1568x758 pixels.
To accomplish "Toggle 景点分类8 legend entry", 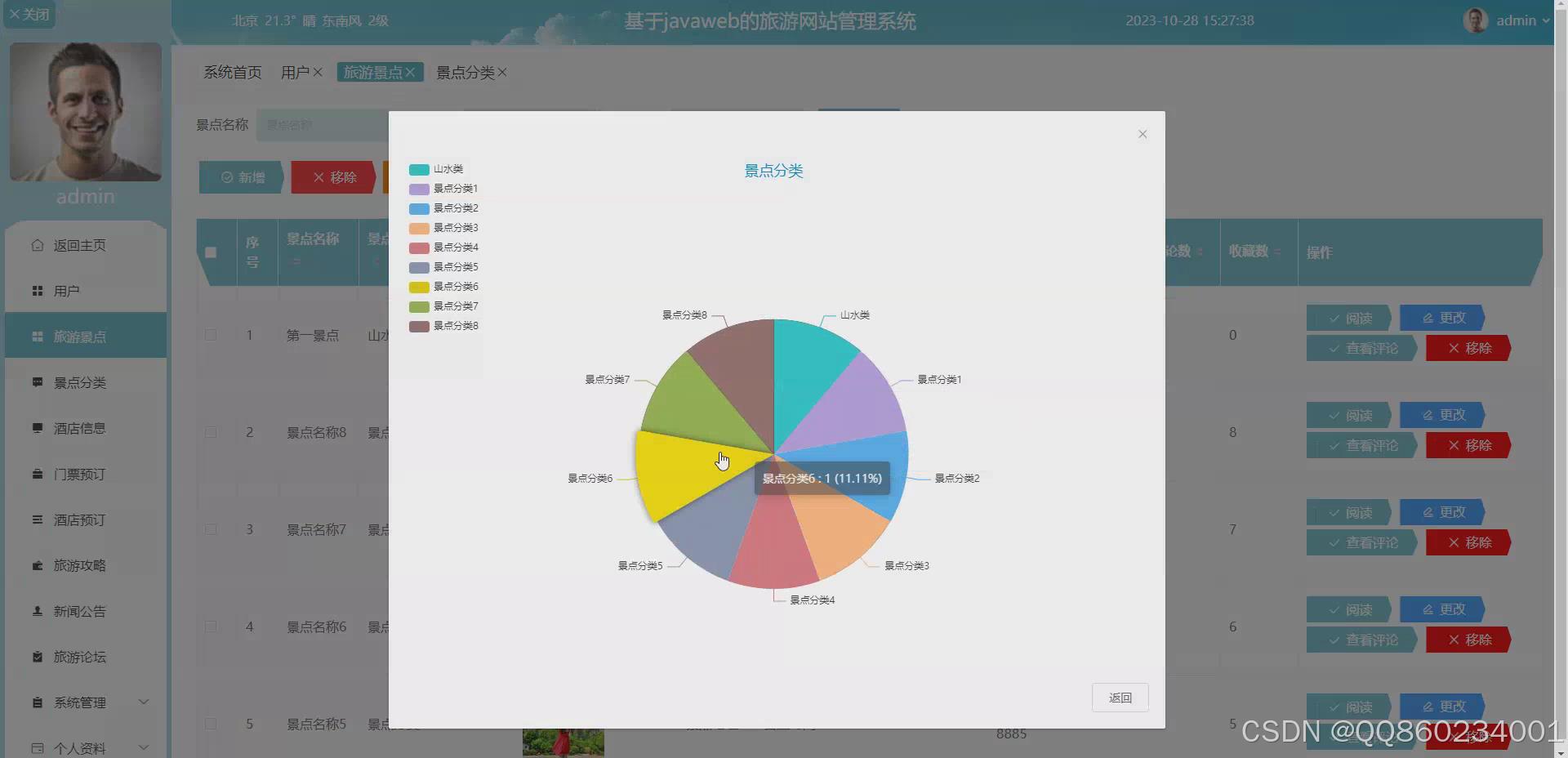I will [x=443, y=326].
